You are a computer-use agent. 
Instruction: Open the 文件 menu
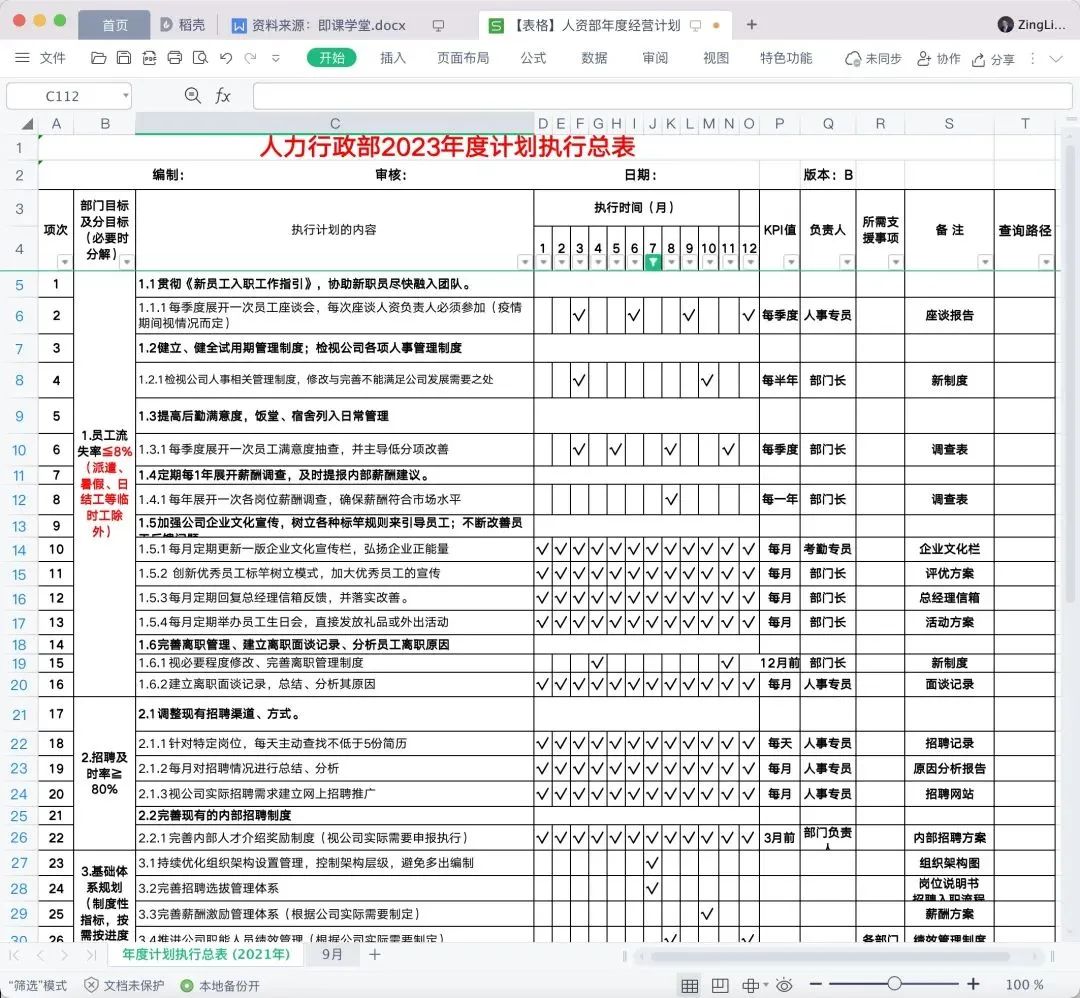(x=52, y=59)
